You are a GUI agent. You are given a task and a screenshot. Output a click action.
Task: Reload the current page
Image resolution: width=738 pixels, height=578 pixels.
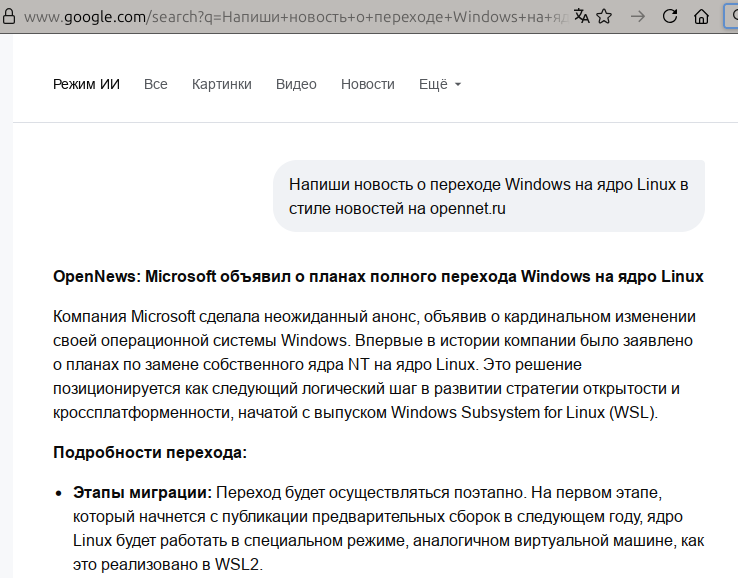(x=671, y=17)
